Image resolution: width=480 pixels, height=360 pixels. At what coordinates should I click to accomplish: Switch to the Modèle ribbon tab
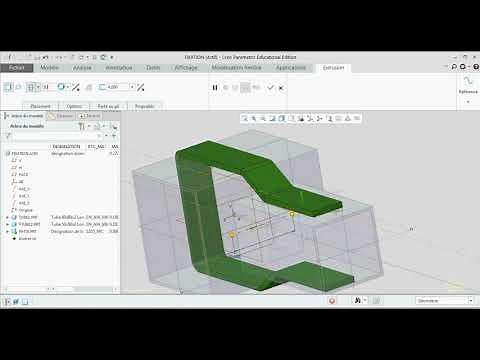coord(49,68)
